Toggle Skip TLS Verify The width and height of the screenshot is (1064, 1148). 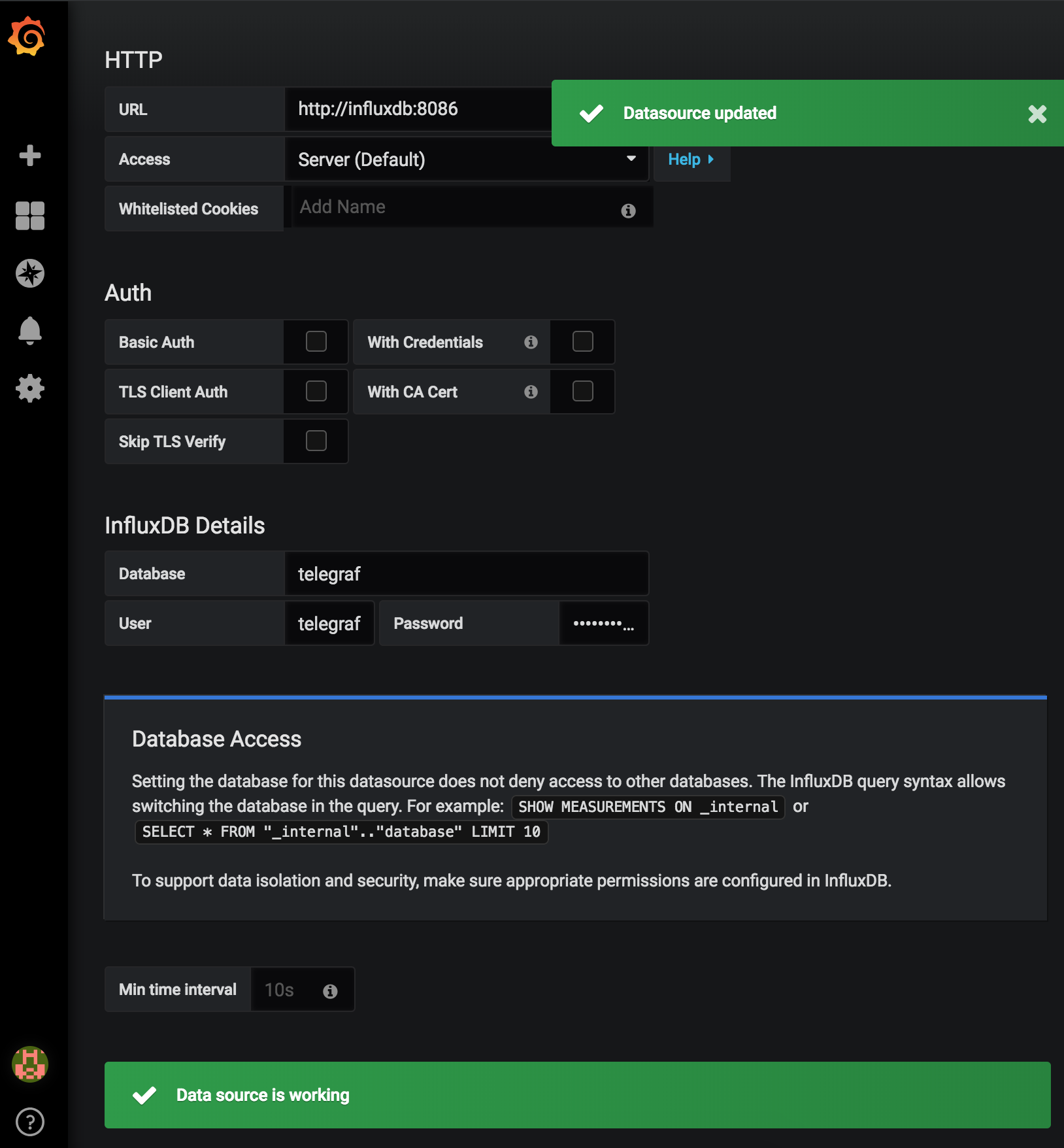316,441
